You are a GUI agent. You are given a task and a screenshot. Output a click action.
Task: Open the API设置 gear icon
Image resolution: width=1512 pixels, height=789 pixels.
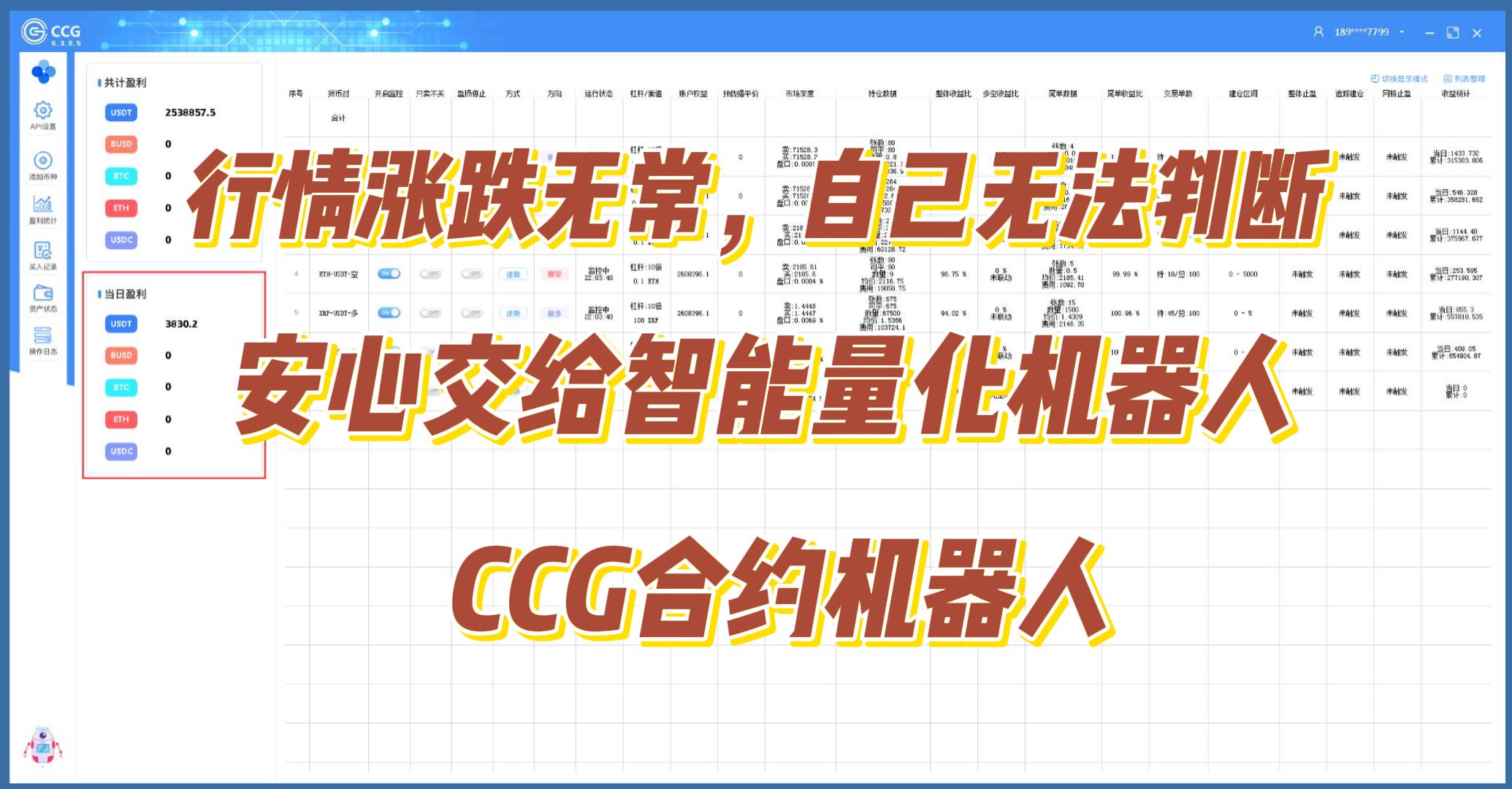(43, 111)
